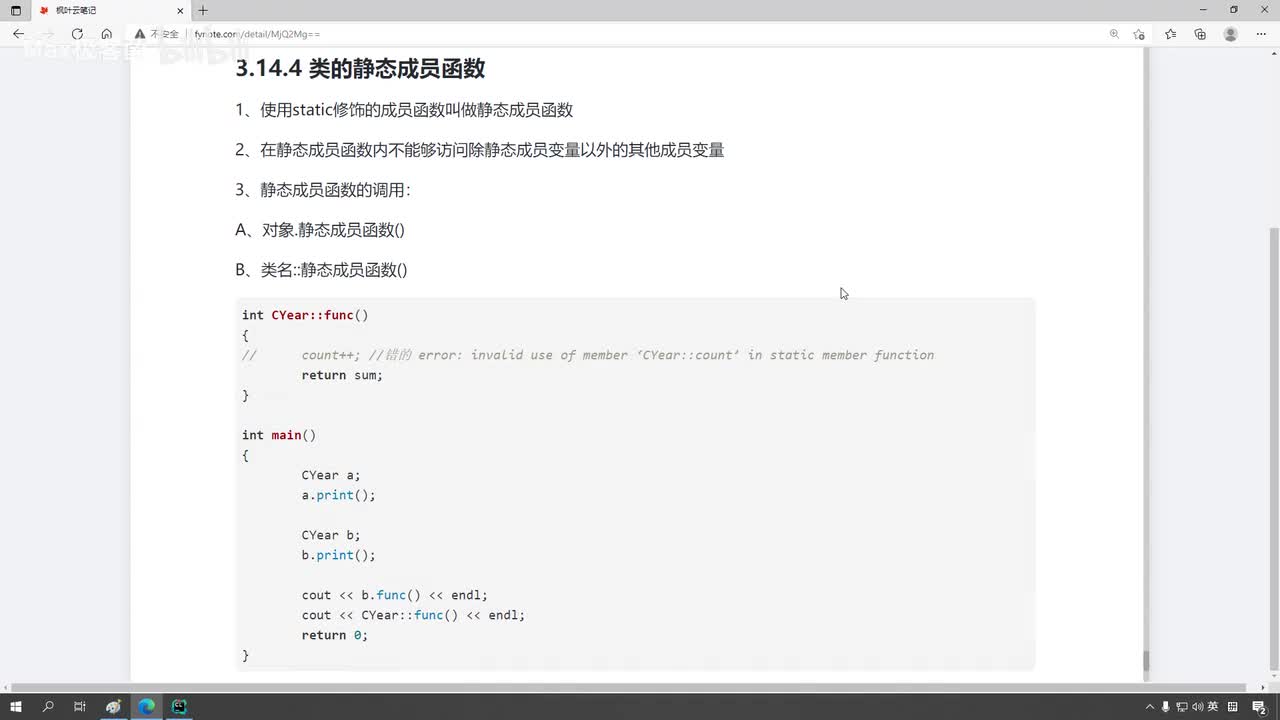Click the code line a.print();
The height and width of the screenshot is (720, 1280).
coord(339,495)
